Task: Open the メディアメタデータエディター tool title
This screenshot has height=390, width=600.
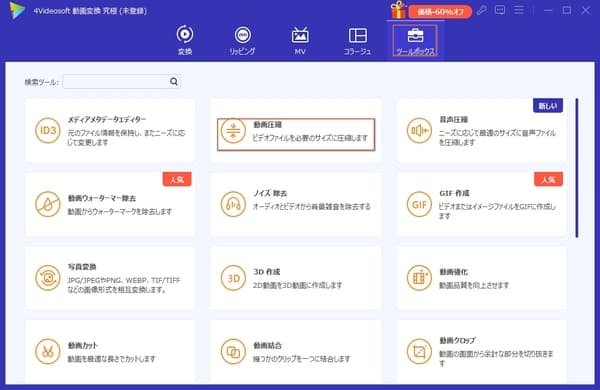Action: click(107, 119)
